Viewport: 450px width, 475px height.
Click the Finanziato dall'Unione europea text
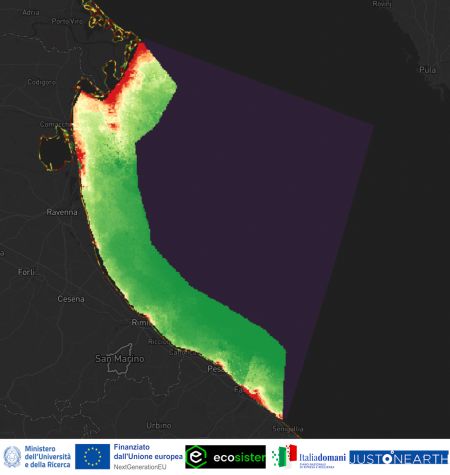point(148,452)
